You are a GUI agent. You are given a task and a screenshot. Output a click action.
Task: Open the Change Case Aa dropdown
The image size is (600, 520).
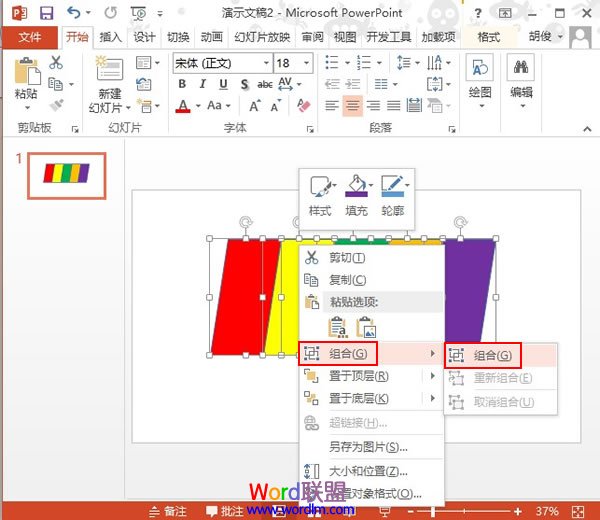[219, 105]
